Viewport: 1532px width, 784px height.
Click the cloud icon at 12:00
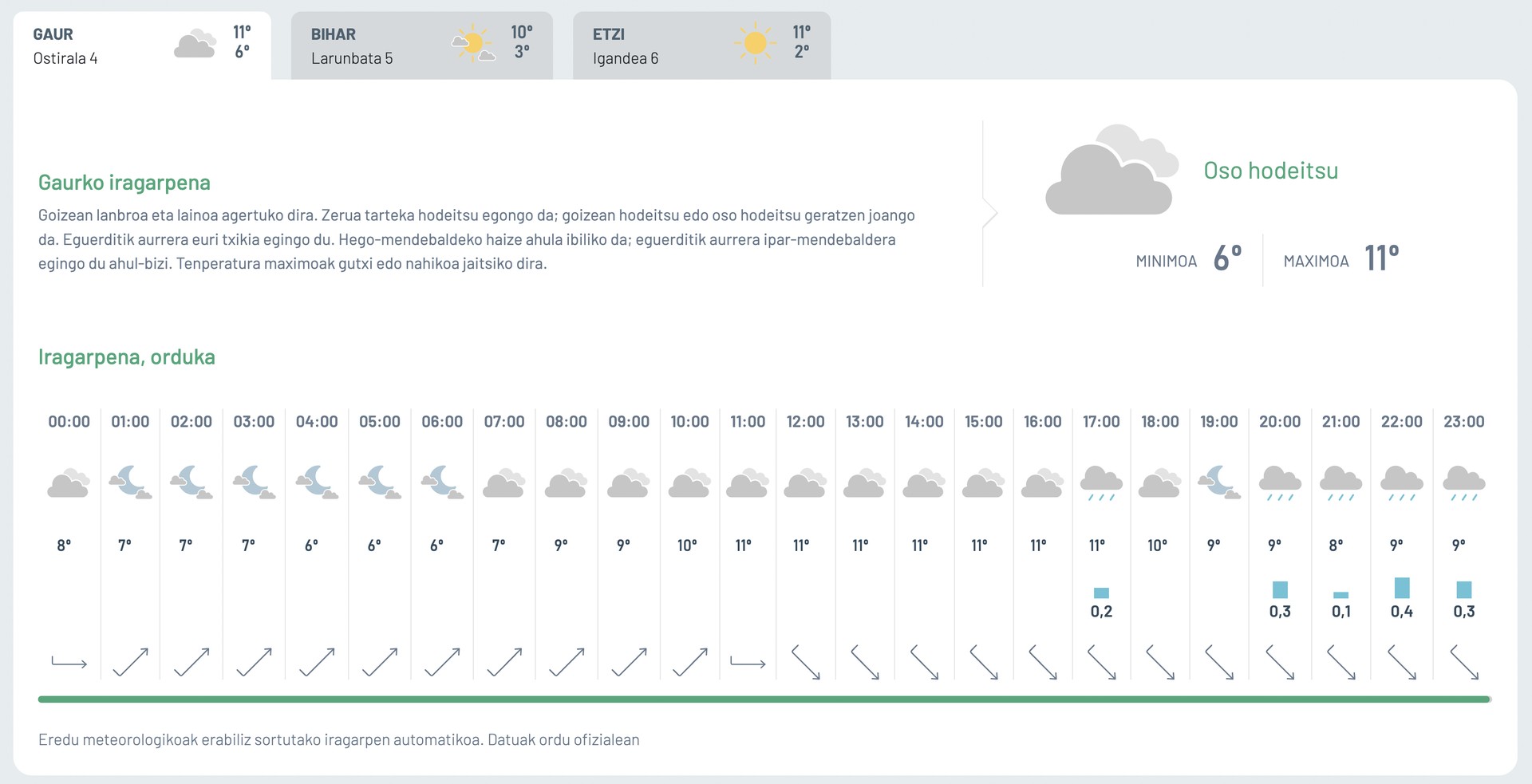point(806,483)
